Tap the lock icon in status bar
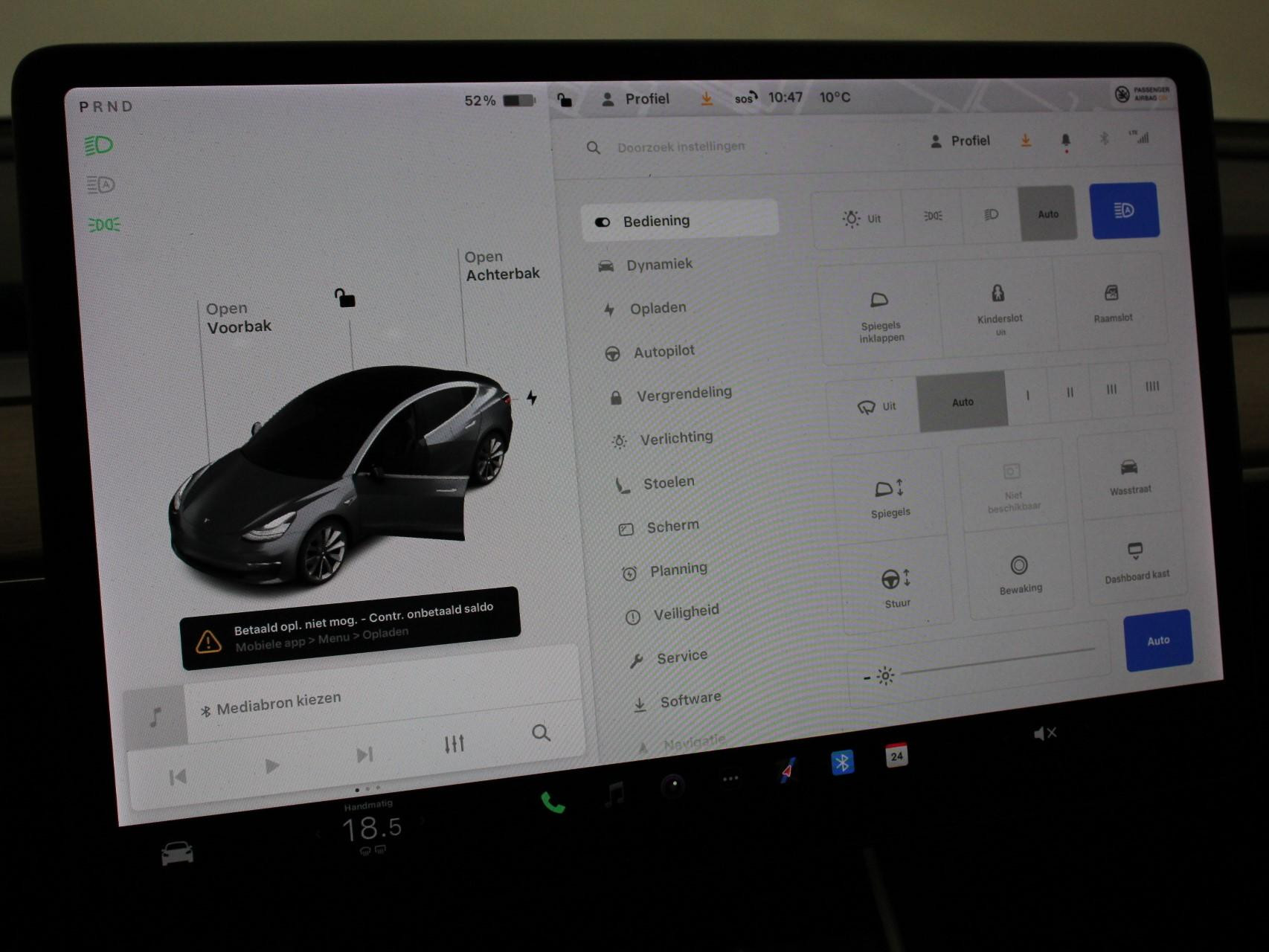The width and height of the screenshot is (1269, 952). point(565,100)
